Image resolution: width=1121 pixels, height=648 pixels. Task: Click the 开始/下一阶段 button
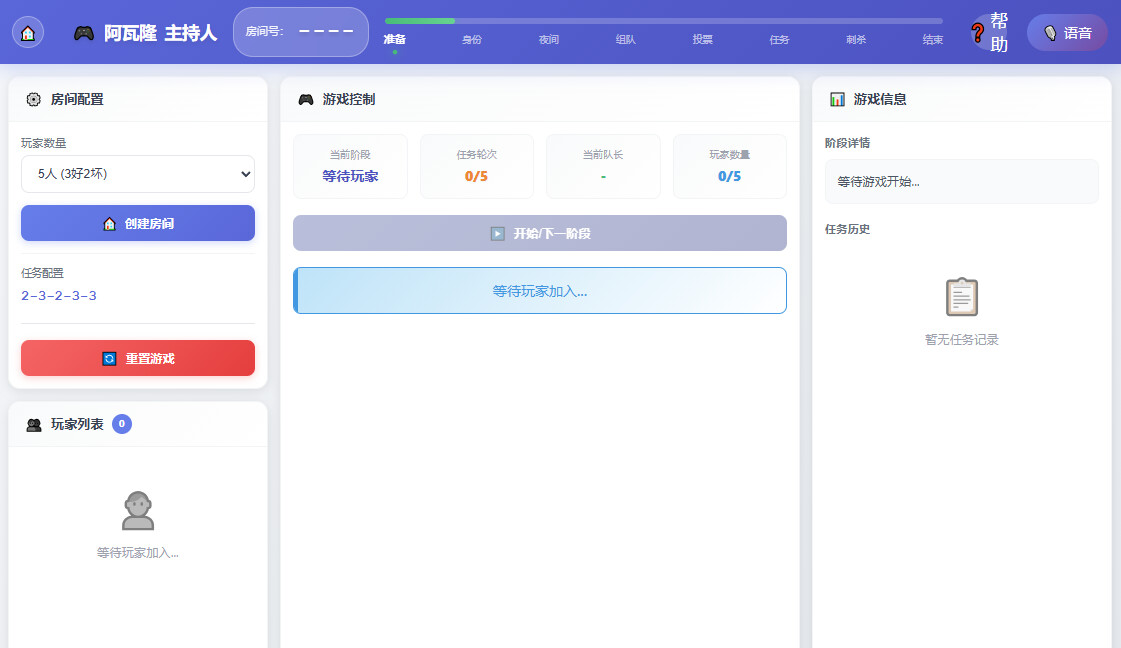click(540, 233)
